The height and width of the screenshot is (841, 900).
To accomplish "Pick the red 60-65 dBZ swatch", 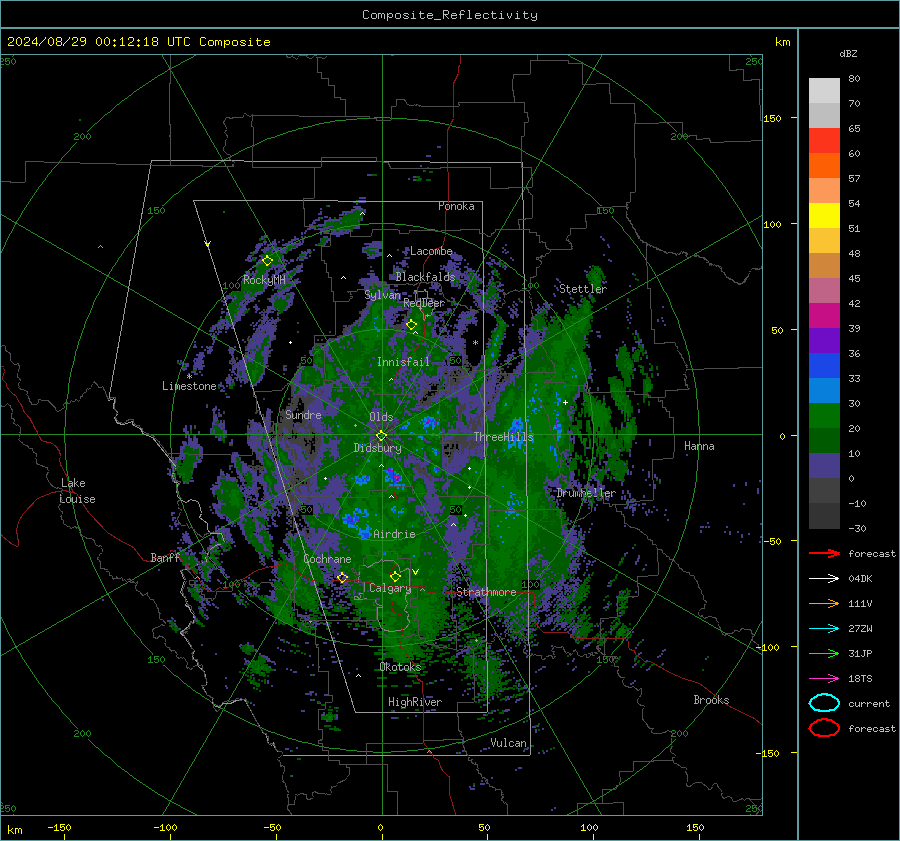I will (824, 141).
